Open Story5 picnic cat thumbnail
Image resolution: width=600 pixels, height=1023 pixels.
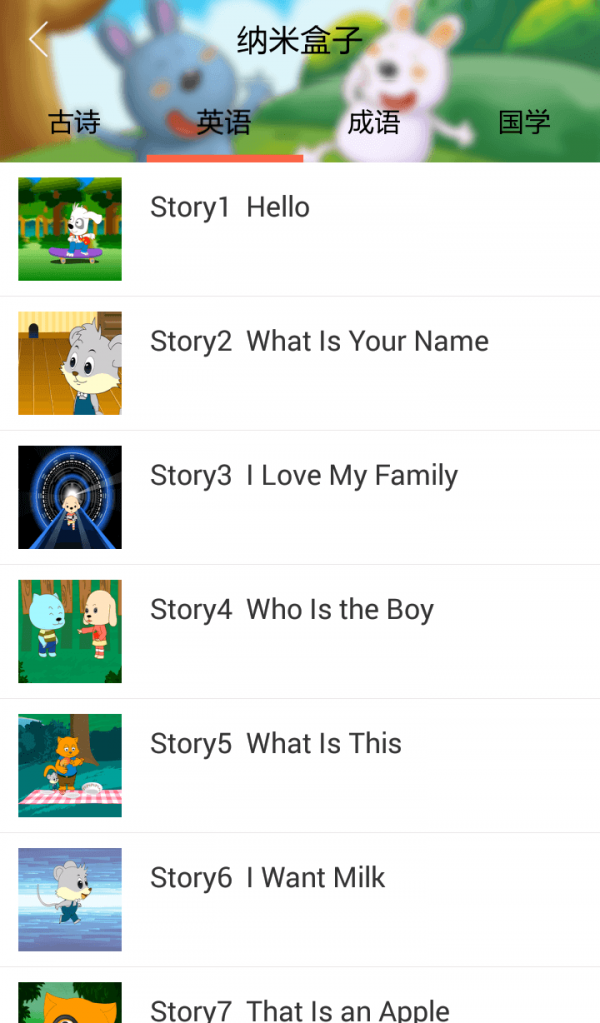[x=70, y=765]
